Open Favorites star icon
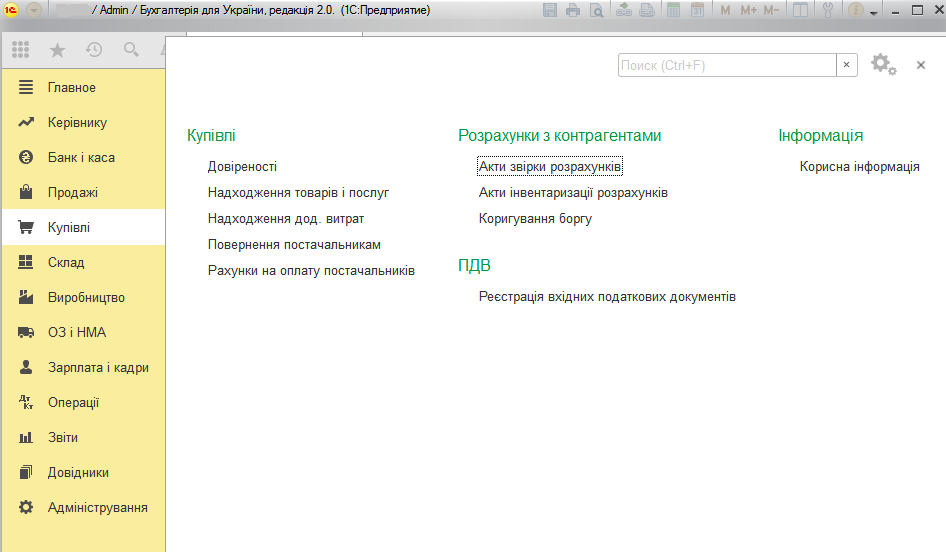 tap(57, 49)
